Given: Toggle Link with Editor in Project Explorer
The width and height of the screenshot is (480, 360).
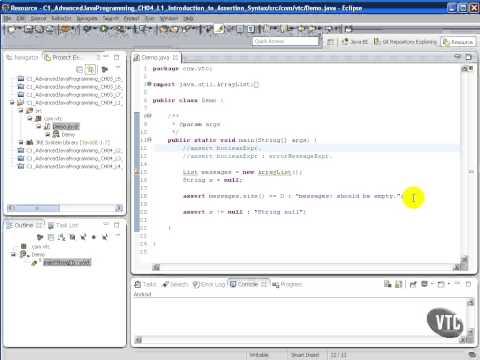Looking at the screenshot, I should (91, 69).
